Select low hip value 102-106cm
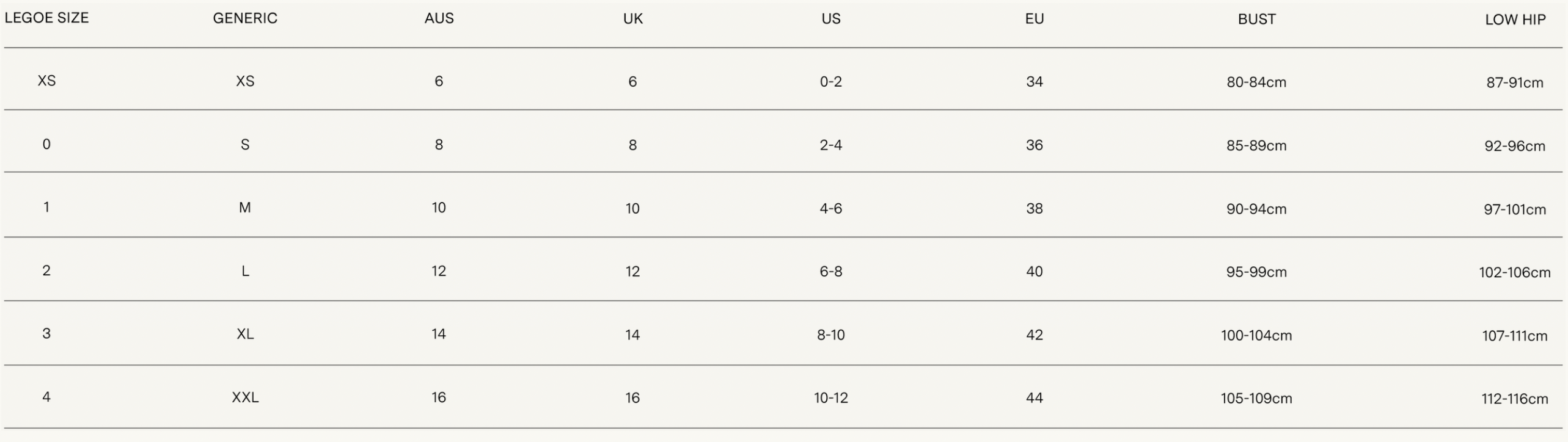 [1514, 272]
